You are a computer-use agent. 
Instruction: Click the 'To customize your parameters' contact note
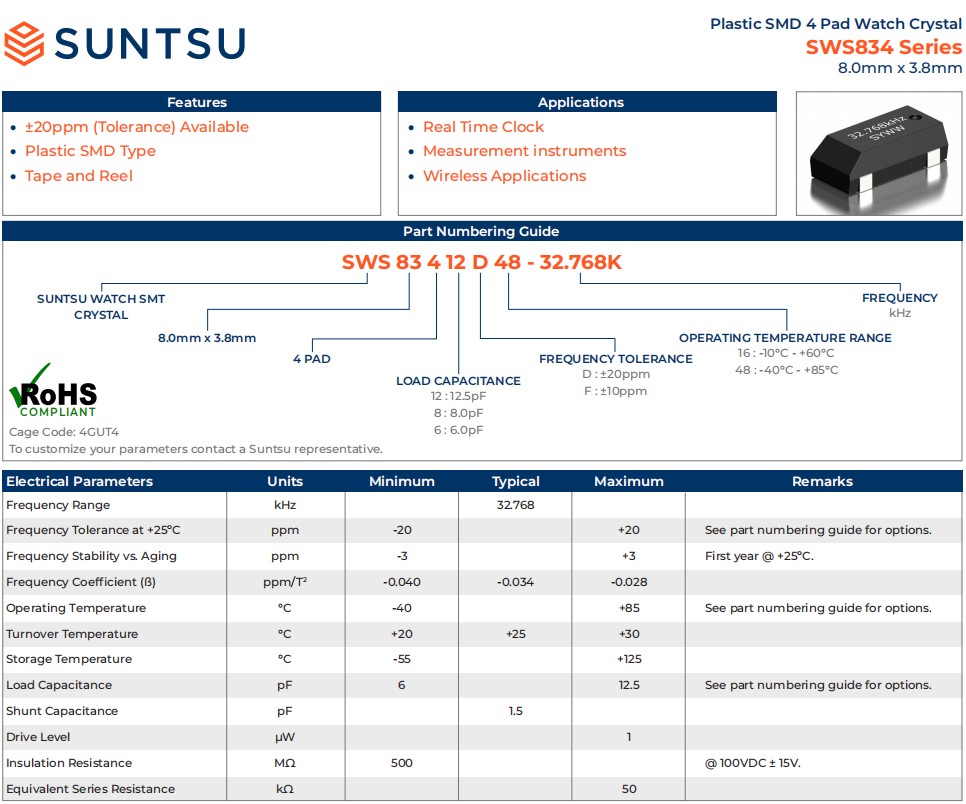tap(196, 449)
